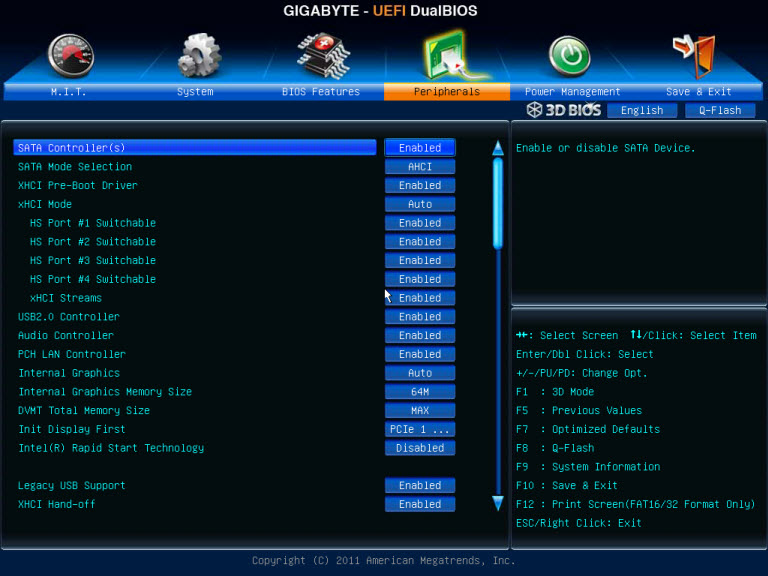Open the BIOS Features tab
768x576 pixels.
pyautogui.click(x=321, y=92)
